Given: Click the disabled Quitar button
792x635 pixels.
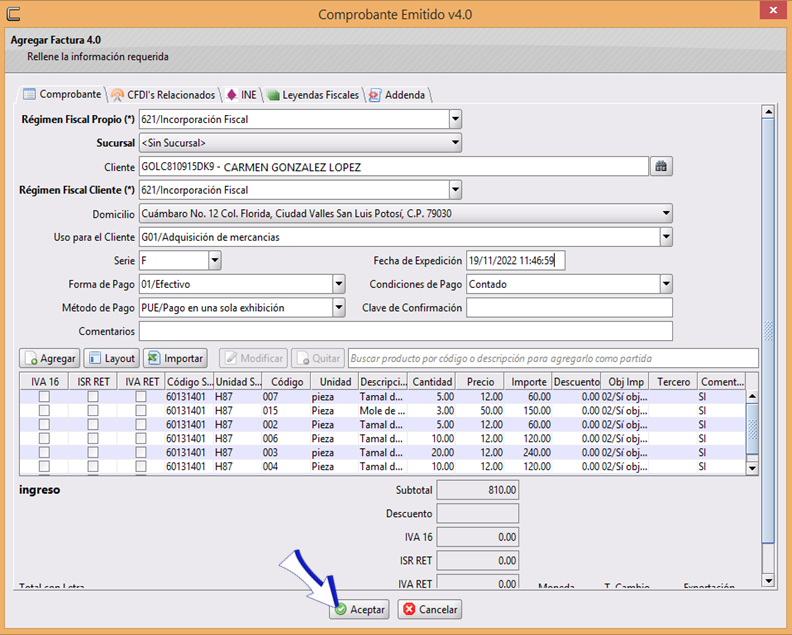Looking at the screenshot, I should click(x=318, y=358).
